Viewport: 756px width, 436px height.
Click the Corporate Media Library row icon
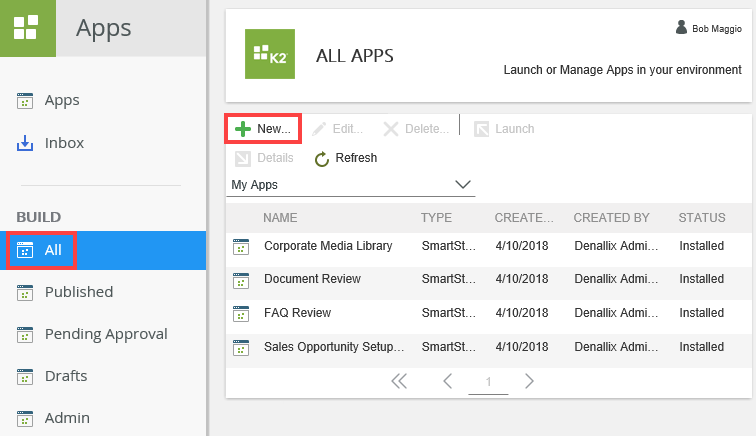click(240, 246)
